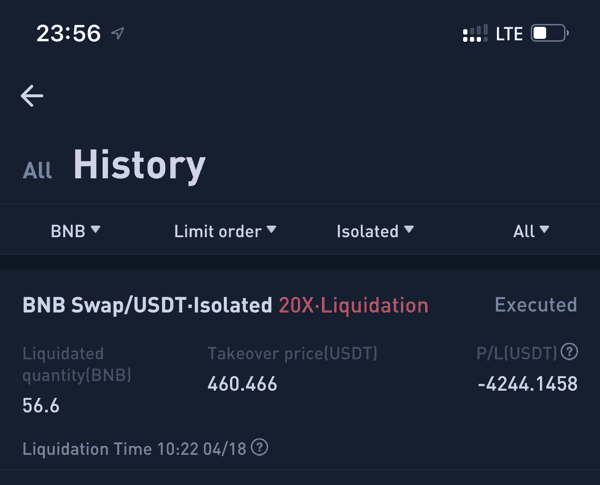Open the Limit order type dropdown
Image resolution: width=600 pixels, height=485 pixels.
click(x=225, y=231)
